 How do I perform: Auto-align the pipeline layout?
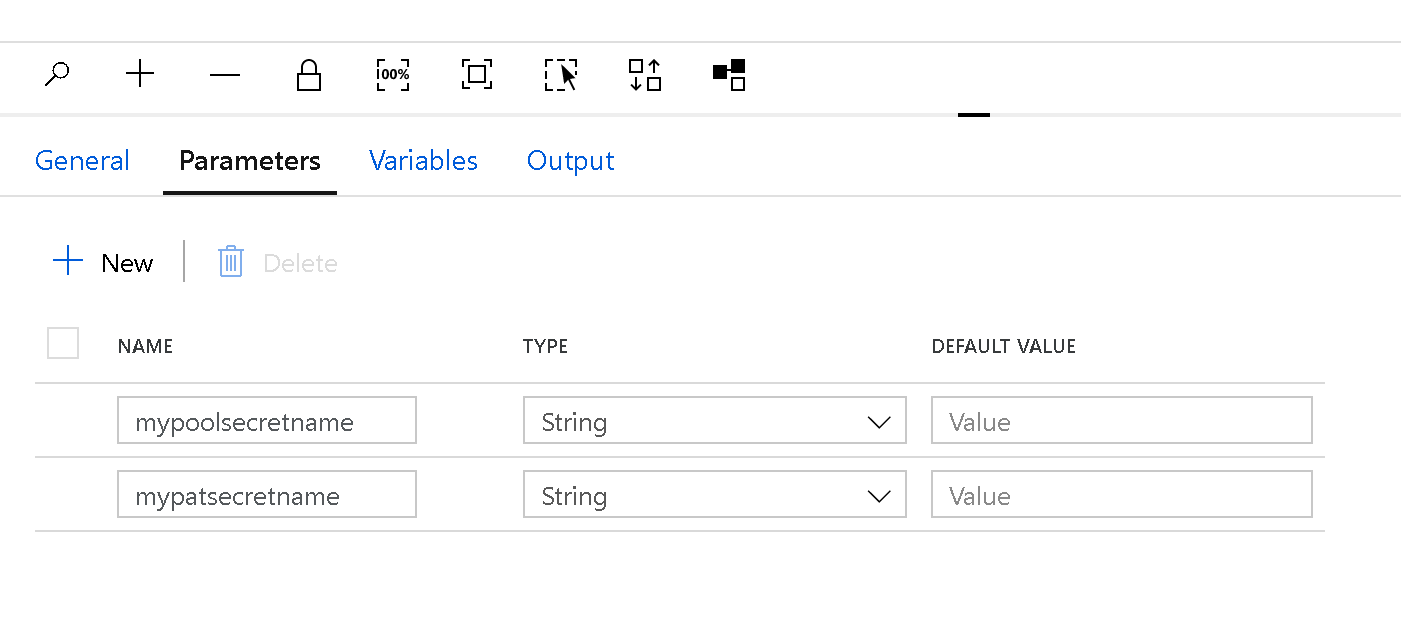click(644, 74)
